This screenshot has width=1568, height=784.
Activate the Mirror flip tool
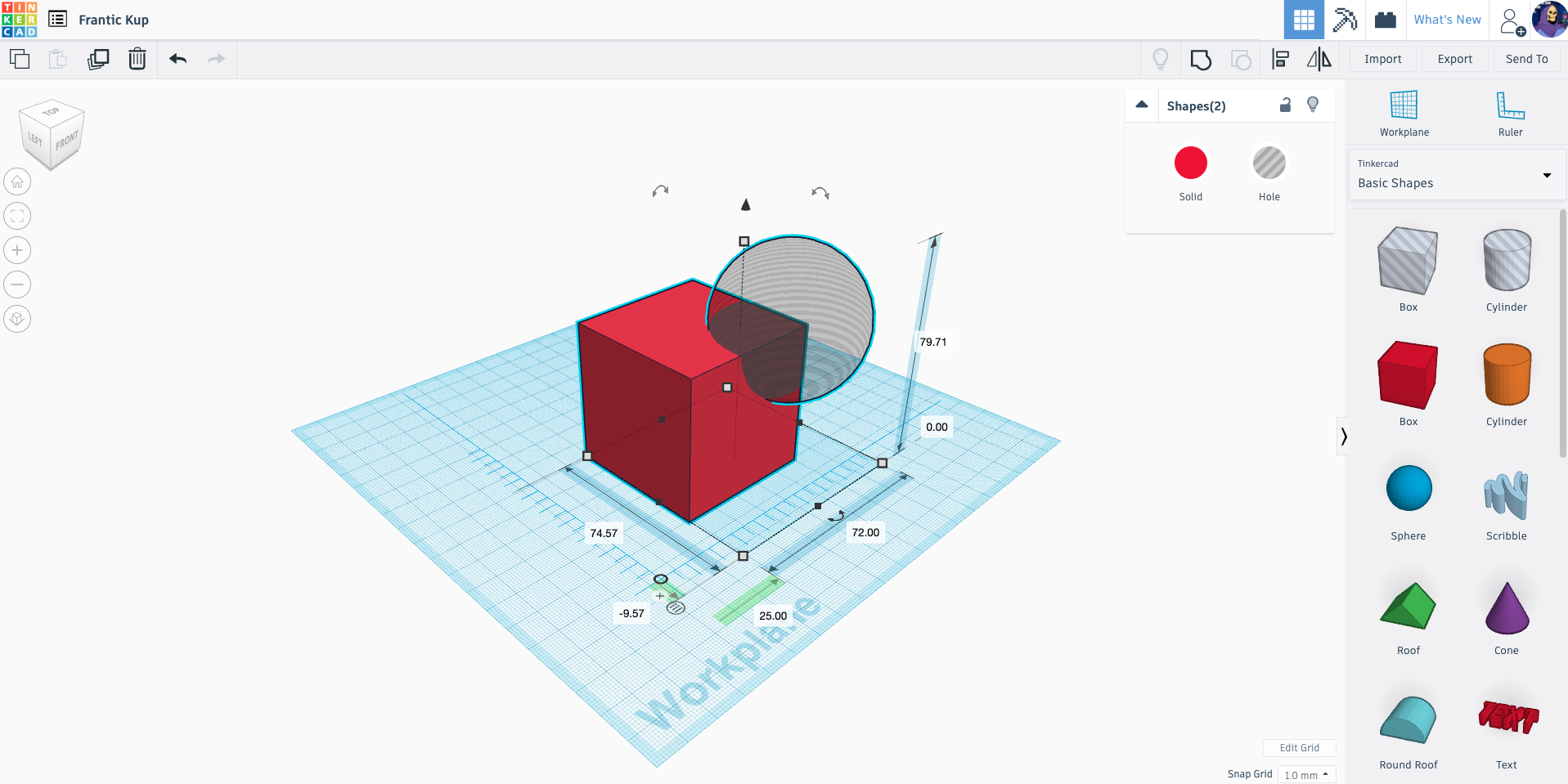(1319, 59)
